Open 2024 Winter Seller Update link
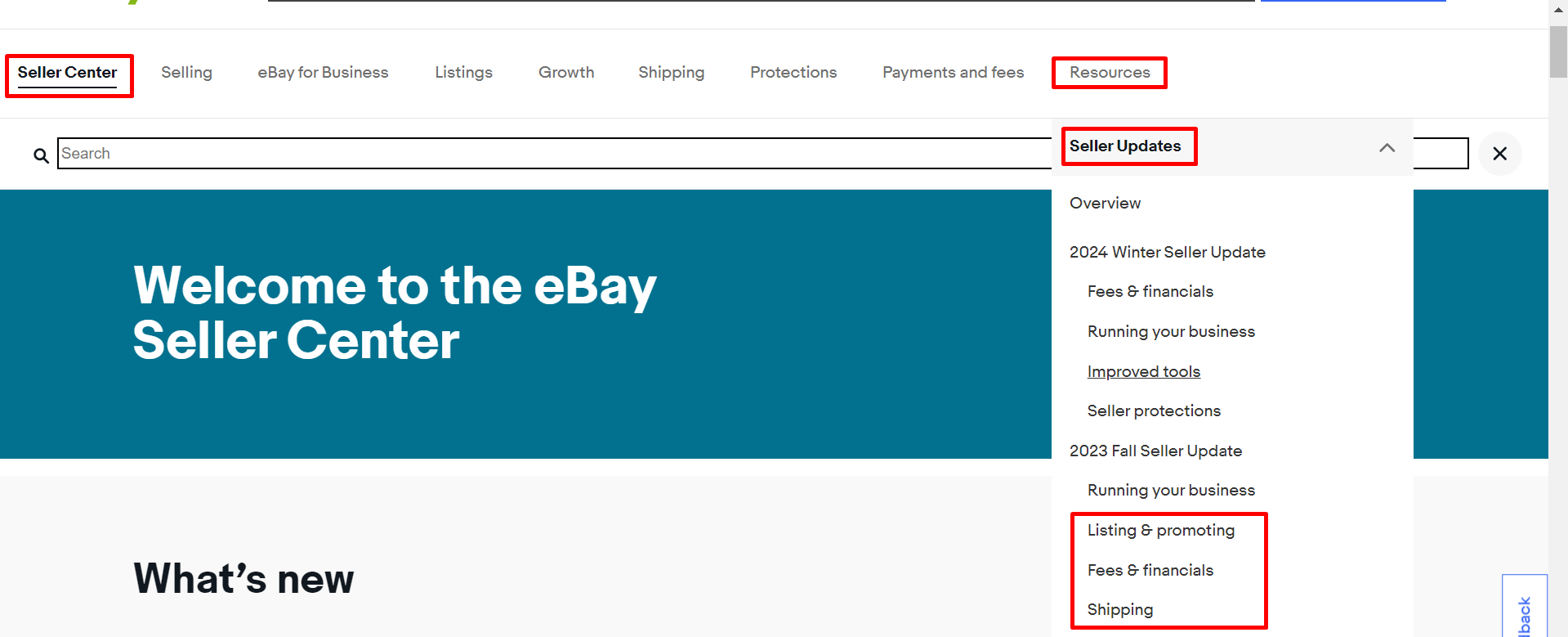1568x637 pixels. point(1167,252)
